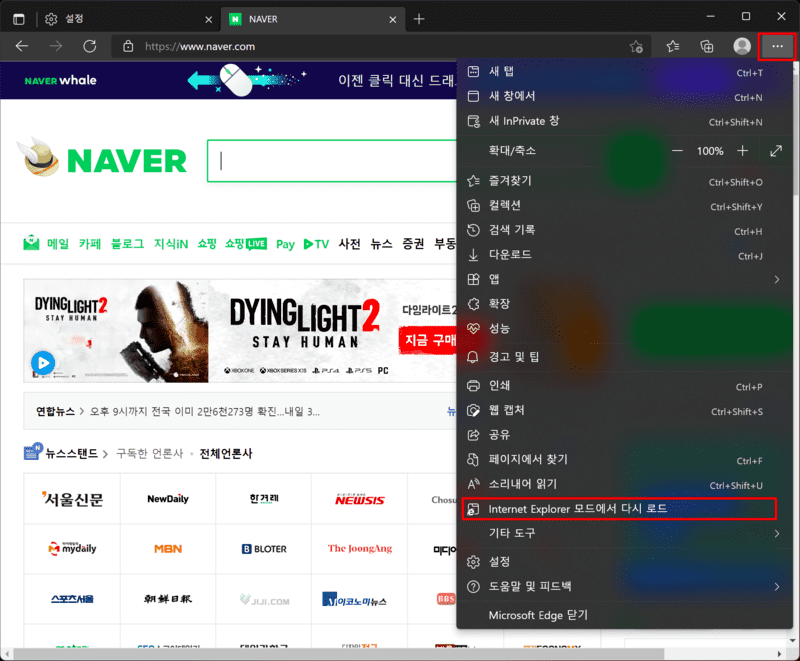Click the Forward arrow
The height and width of the screenshot is (661, 800).
[x=56, y=46]
